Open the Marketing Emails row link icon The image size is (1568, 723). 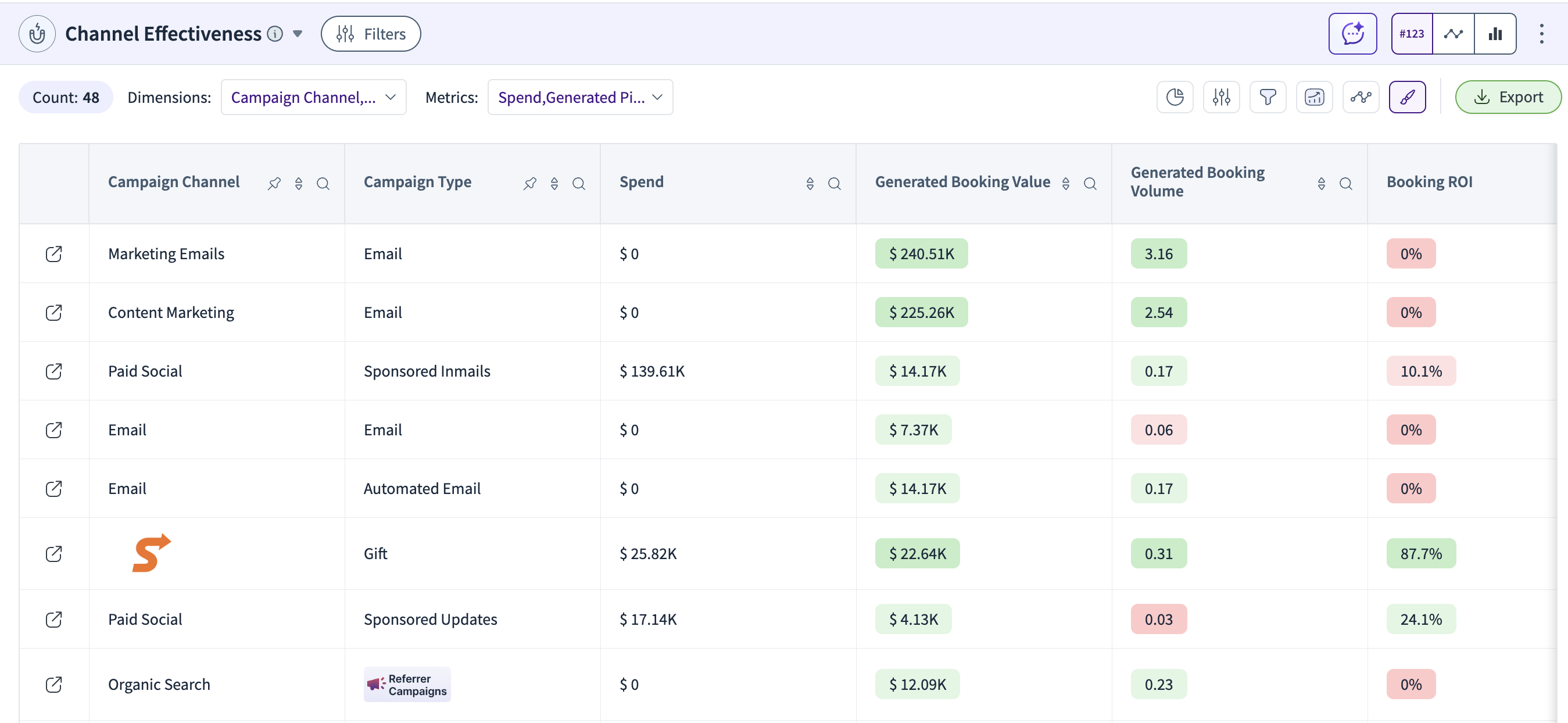(x=53, y=254)
